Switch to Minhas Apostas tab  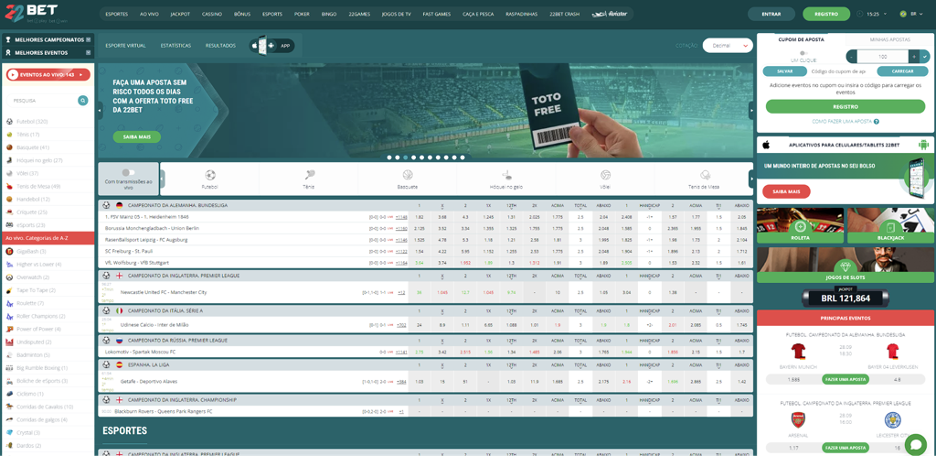890,39
